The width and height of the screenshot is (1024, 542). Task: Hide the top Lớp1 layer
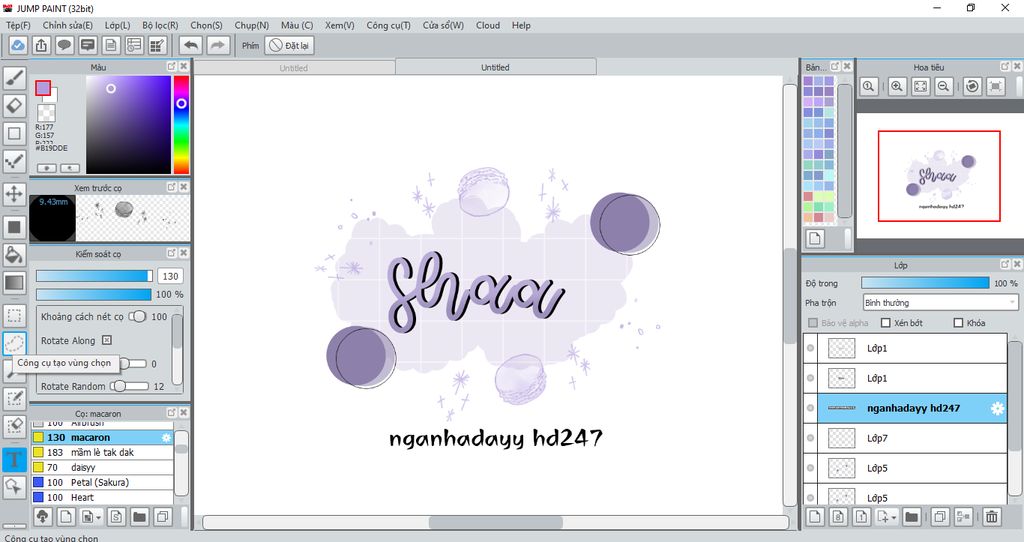tap(810, 348)
